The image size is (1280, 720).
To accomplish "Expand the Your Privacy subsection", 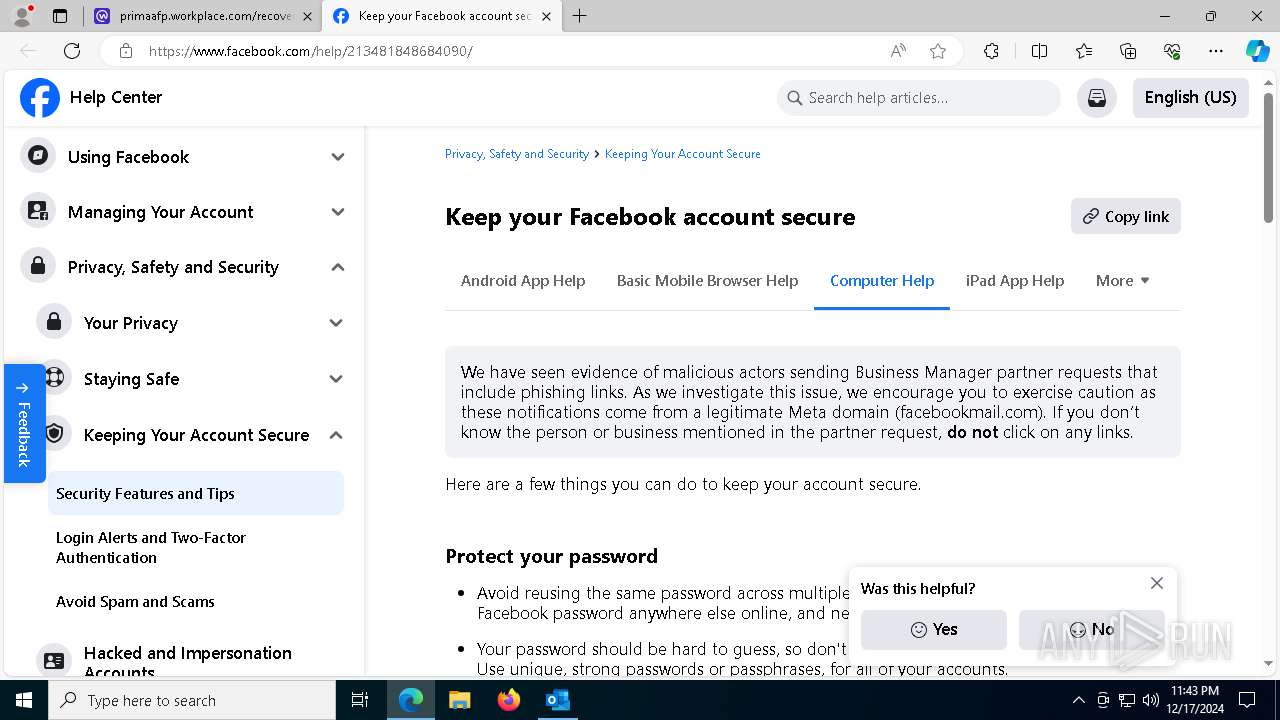I will coord(336,323).
